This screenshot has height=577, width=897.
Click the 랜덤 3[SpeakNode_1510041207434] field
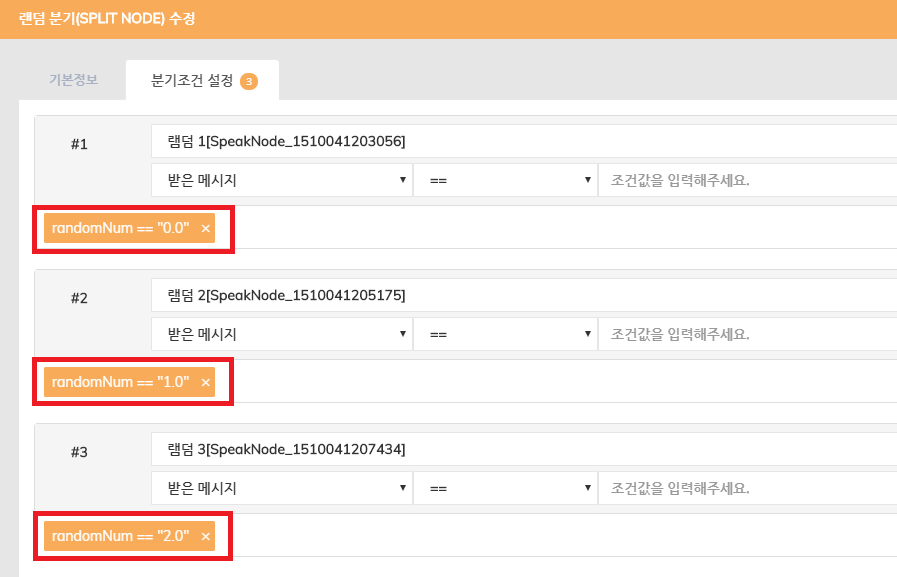[x=524, y=449]
